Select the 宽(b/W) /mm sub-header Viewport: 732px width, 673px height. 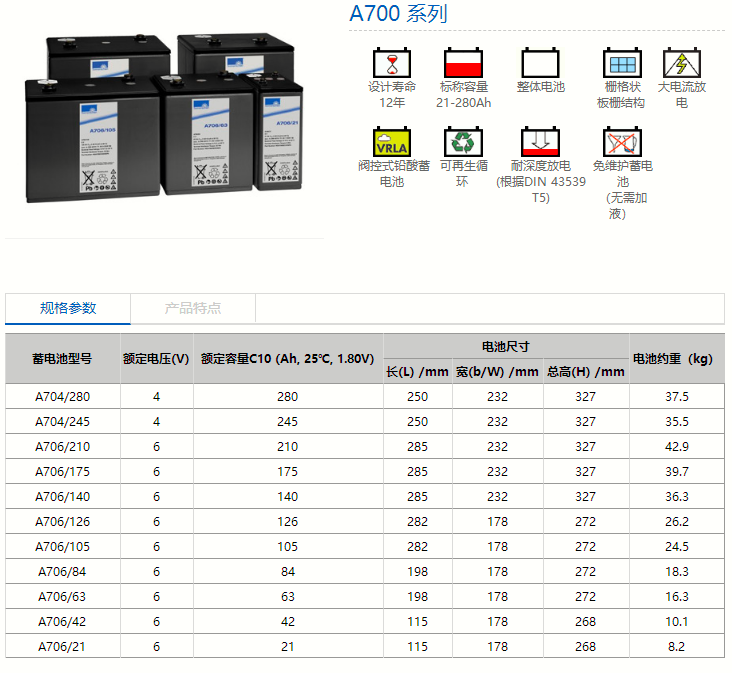[497, 372]
